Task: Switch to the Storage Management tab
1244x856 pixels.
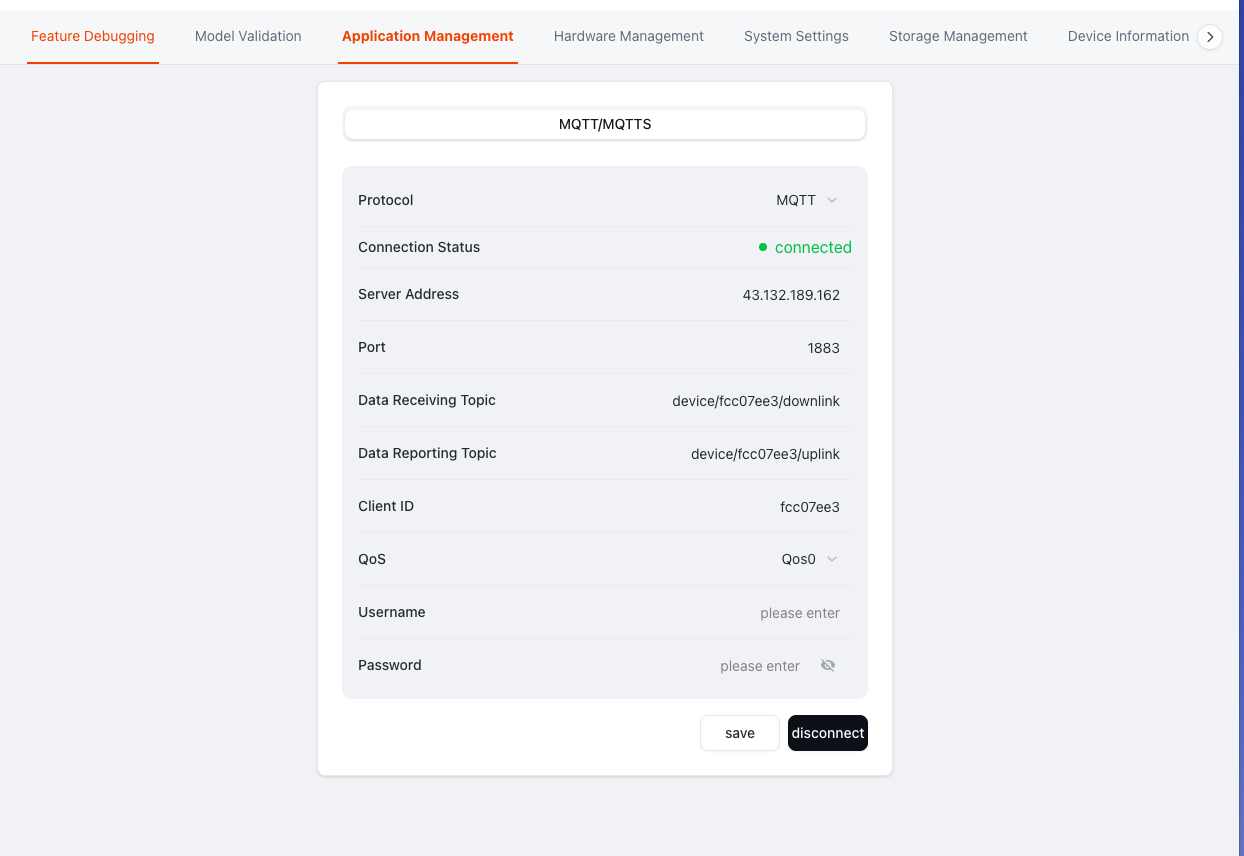Action: 958,36
